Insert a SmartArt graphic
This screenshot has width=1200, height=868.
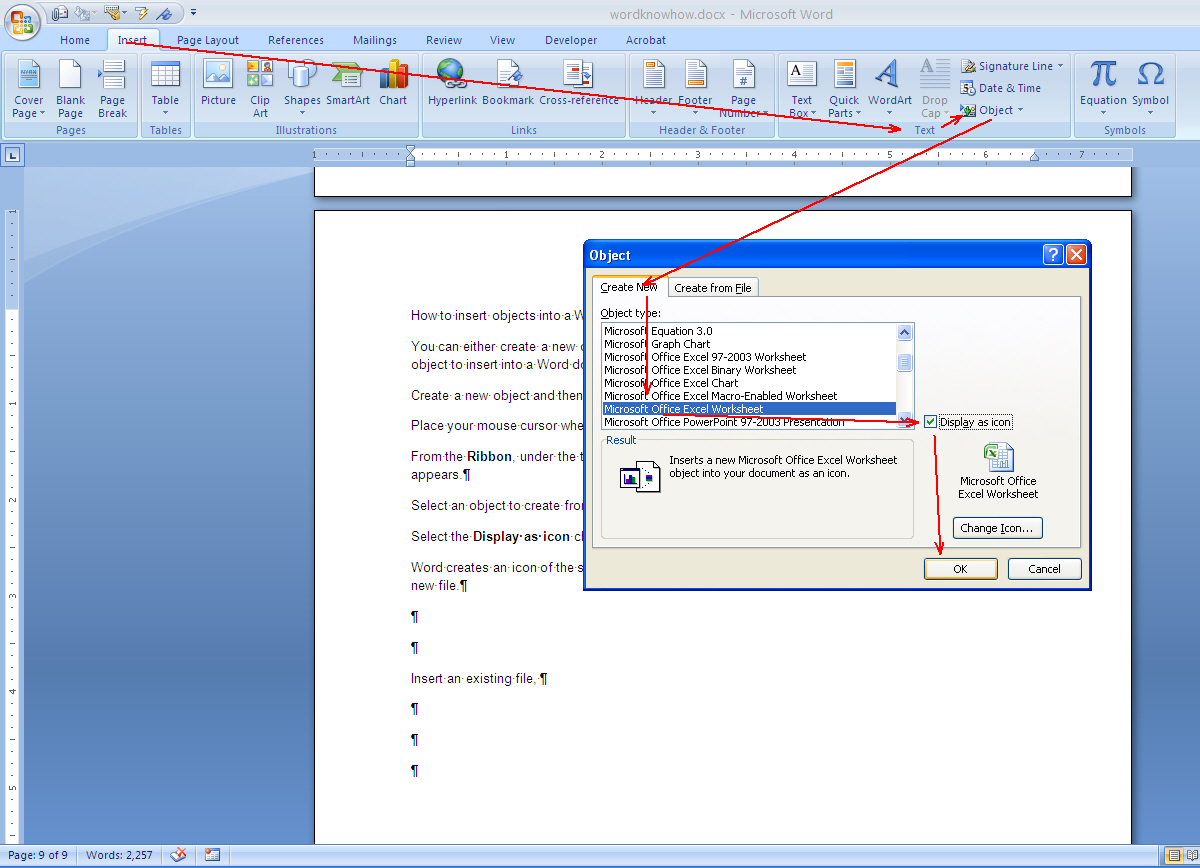tap(347, 83)
